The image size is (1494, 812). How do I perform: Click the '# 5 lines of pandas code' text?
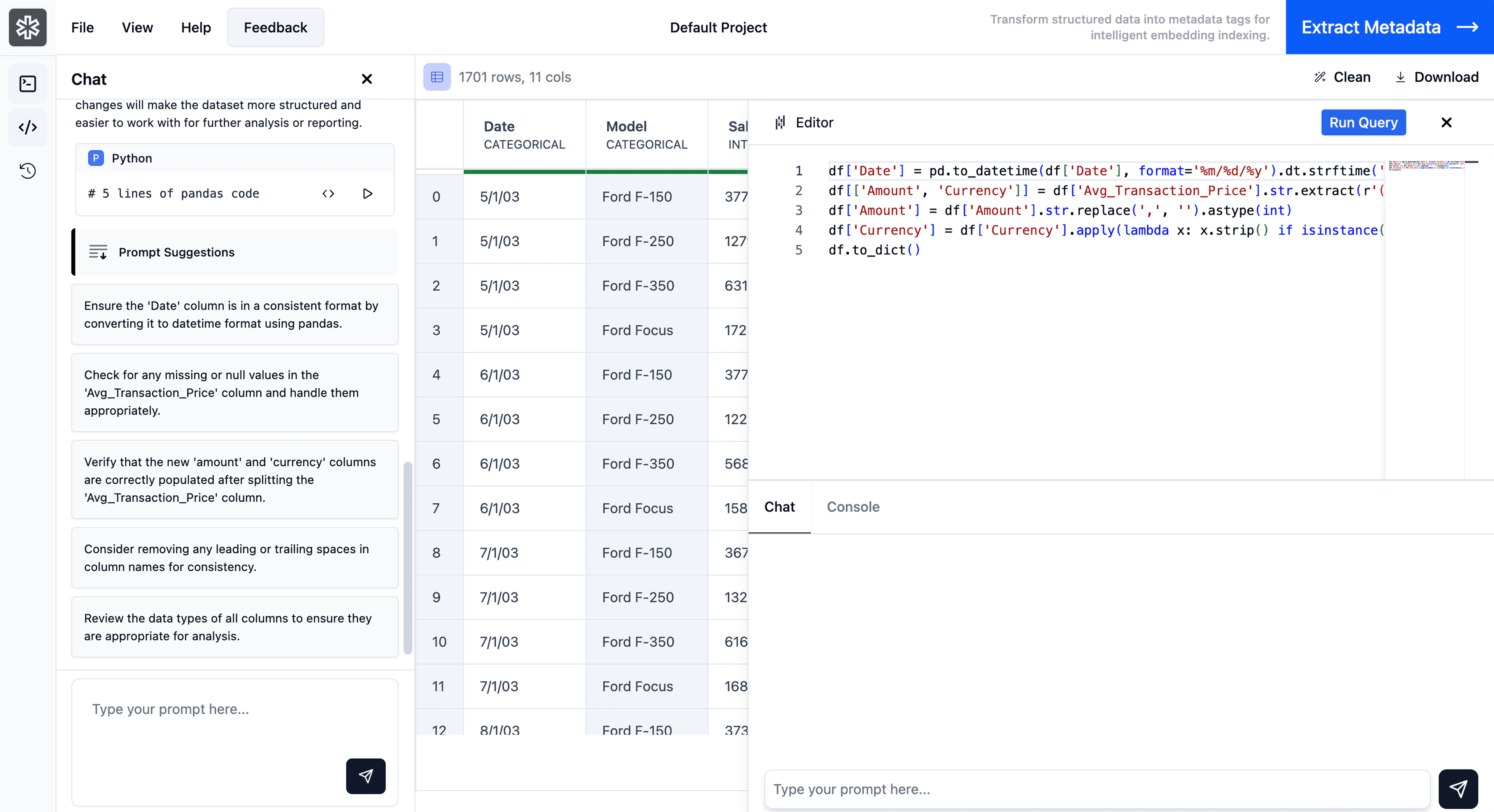pyautogui.click(x=174, y=194)
